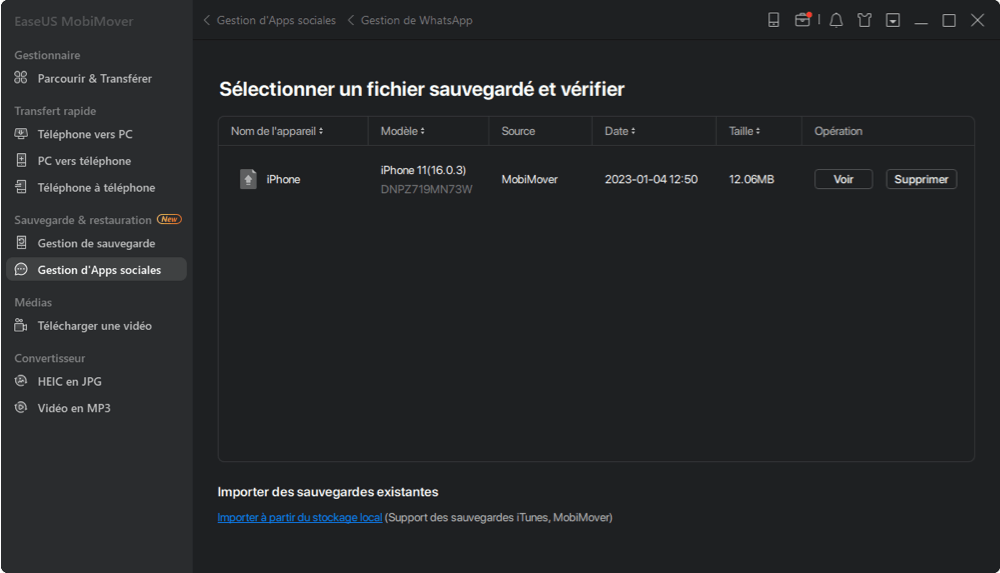1000x573 pixels.
Task: Open Parcourir & Transférer in the sidebar
Action: pyautogui.click(x=96, y=78)
